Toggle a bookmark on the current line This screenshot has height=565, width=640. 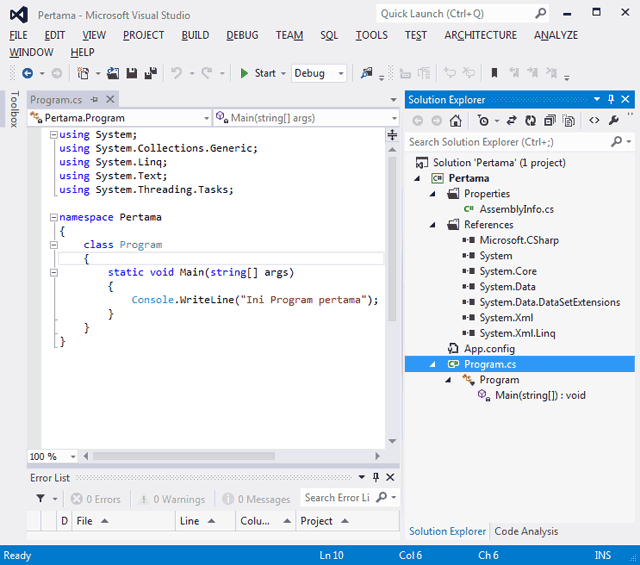[x=494, y=73]
